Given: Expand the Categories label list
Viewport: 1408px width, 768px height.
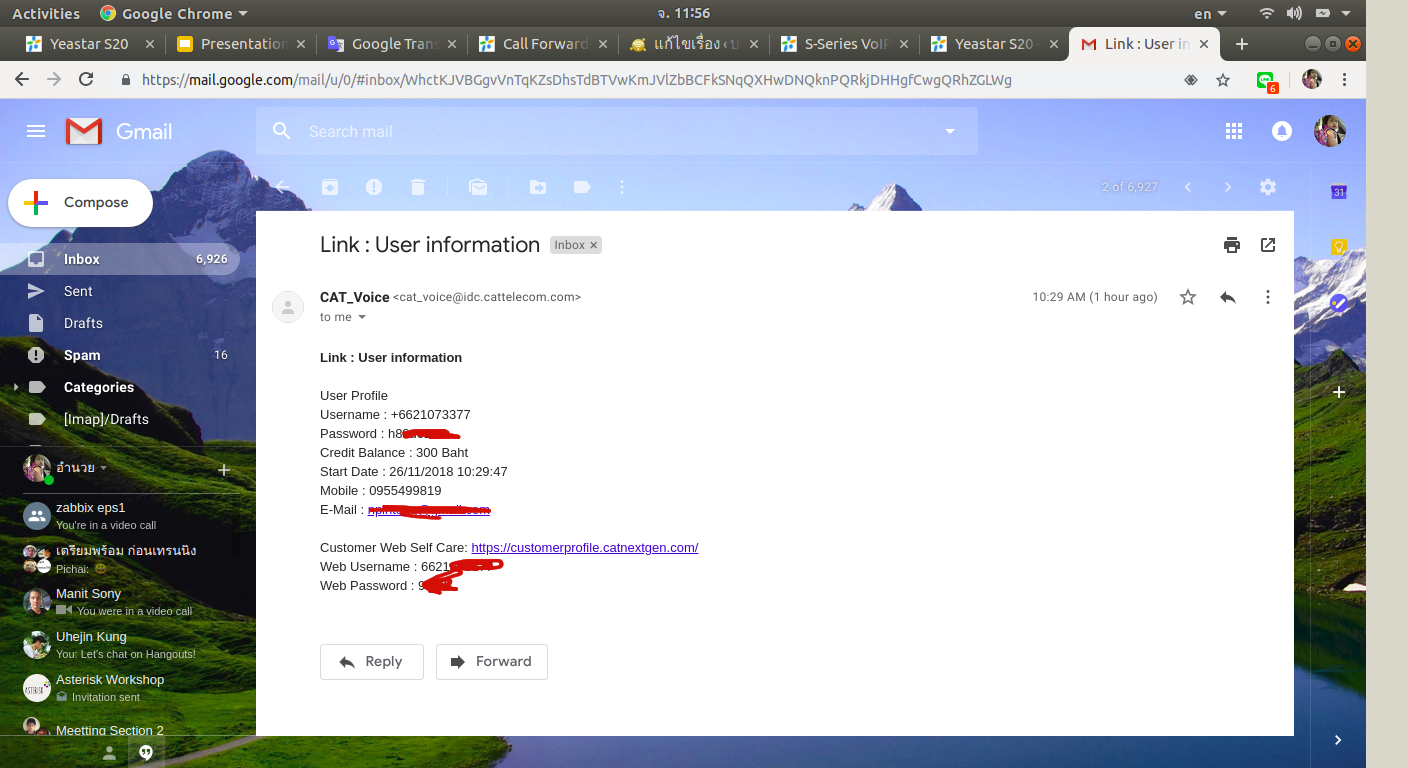Looking at the screenshot, I should click(15, 387).
